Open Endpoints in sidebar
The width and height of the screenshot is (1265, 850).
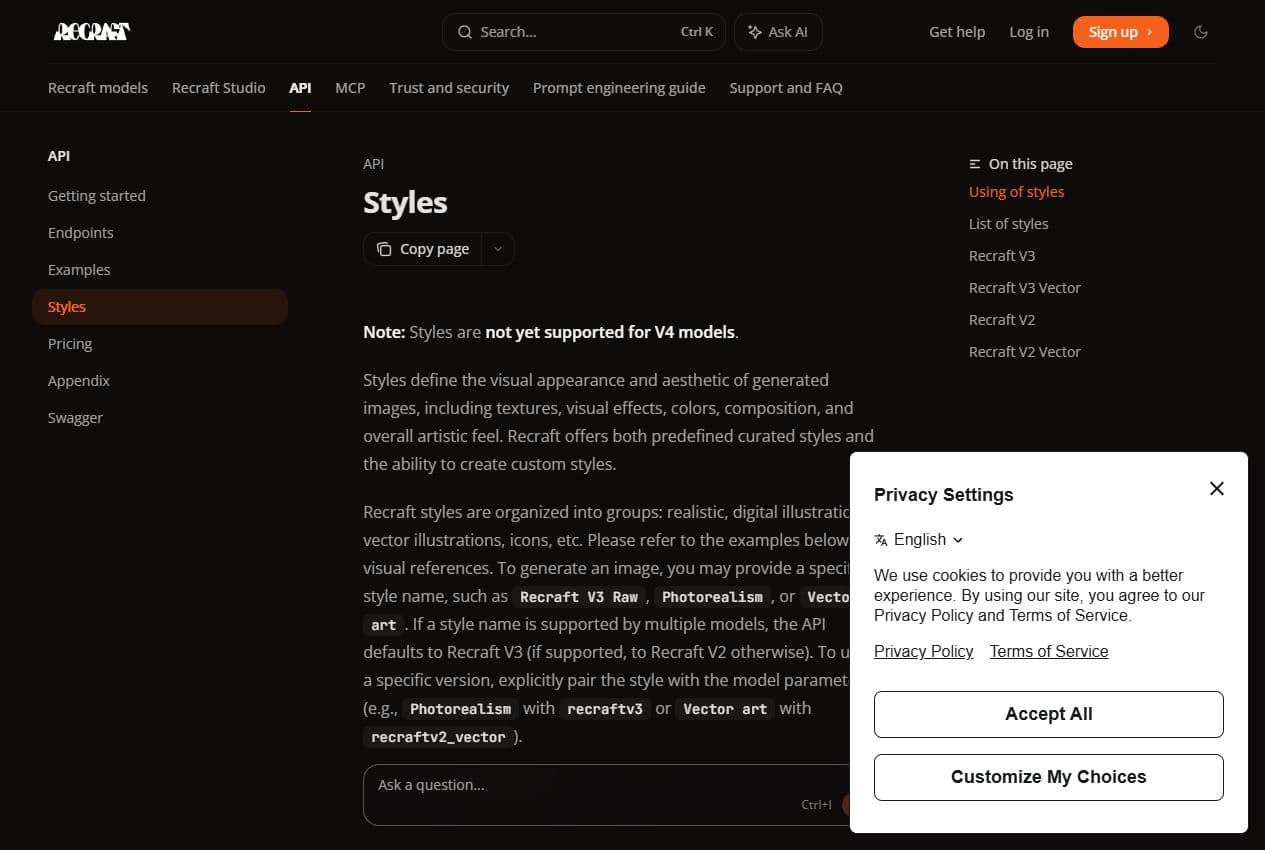pos(160,233)
